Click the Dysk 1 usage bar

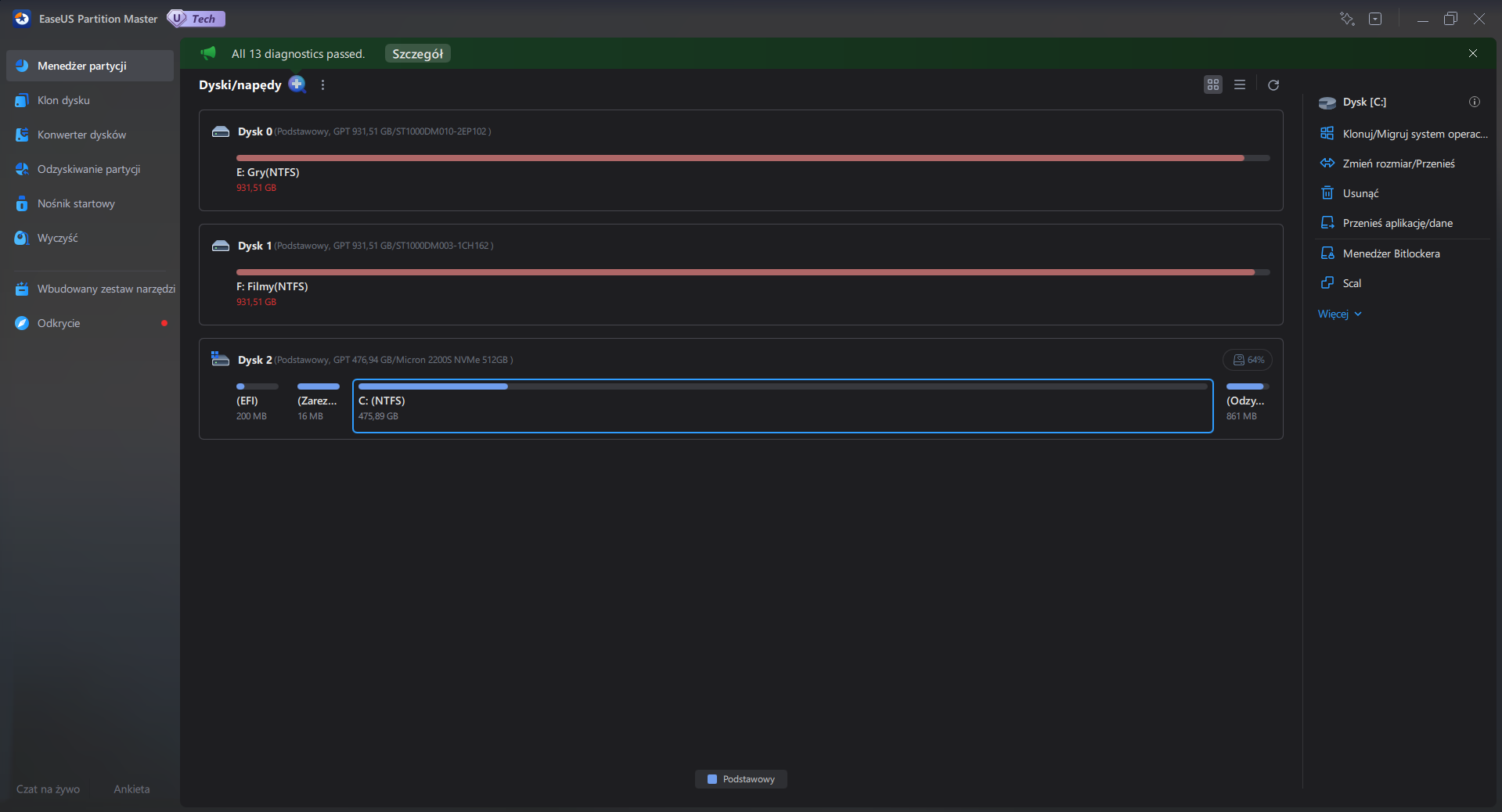pyautogui.click(x=753, y=272)
